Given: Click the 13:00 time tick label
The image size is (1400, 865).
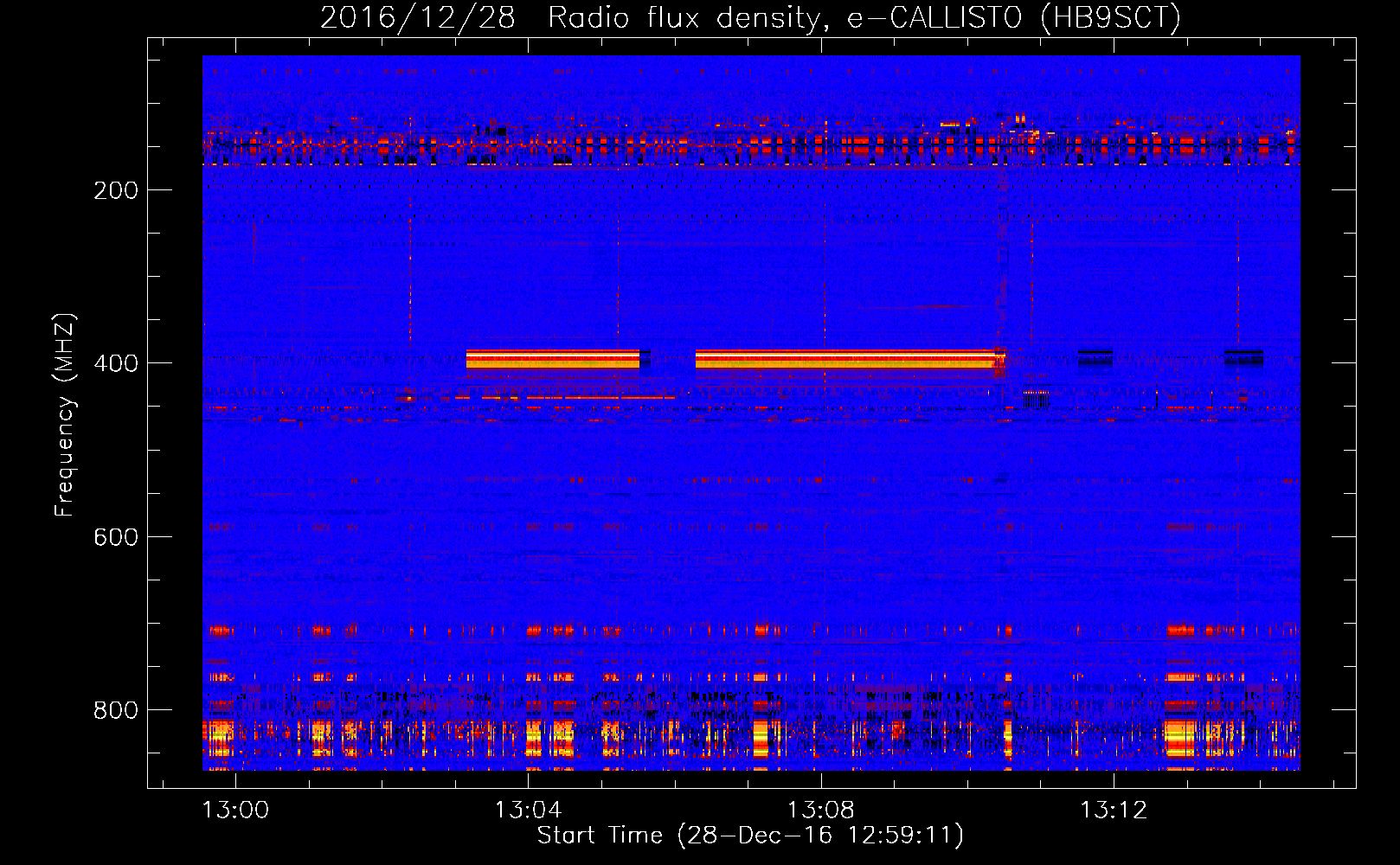Looking at the screenshot, I should pos(235,810).
